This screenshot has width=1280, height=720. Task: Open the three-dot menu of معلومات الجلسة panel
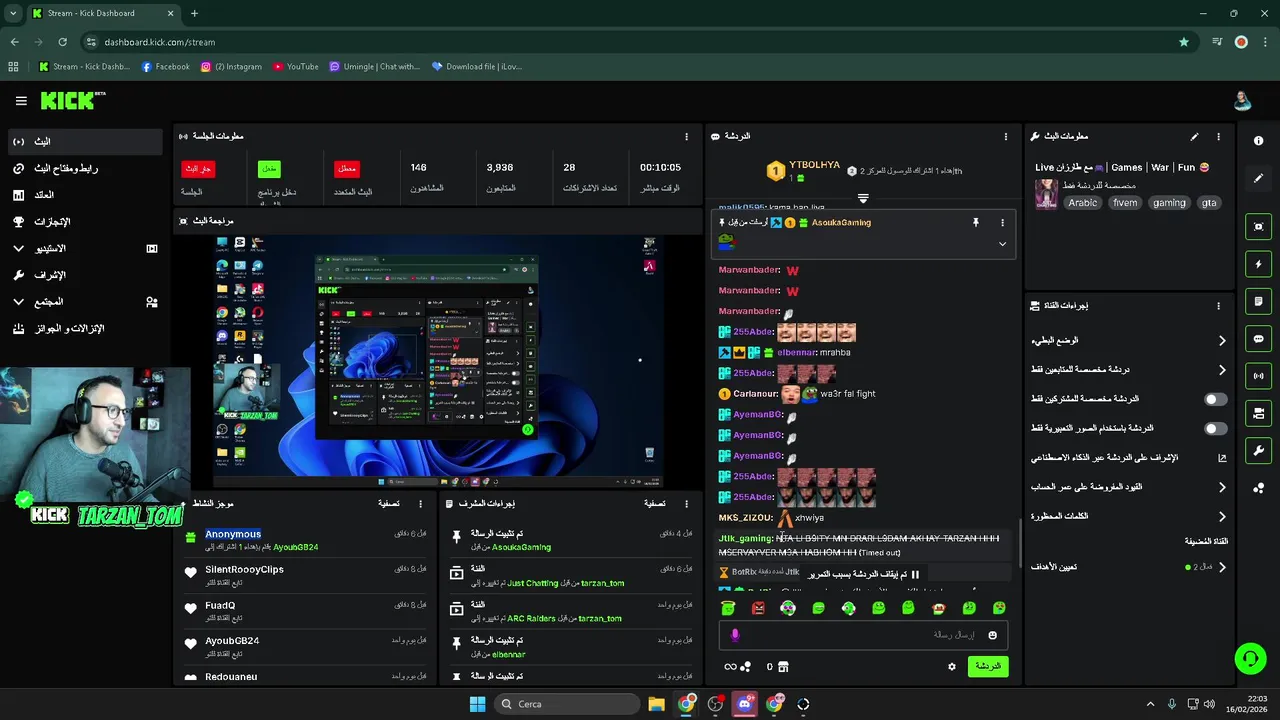(686, 136)
